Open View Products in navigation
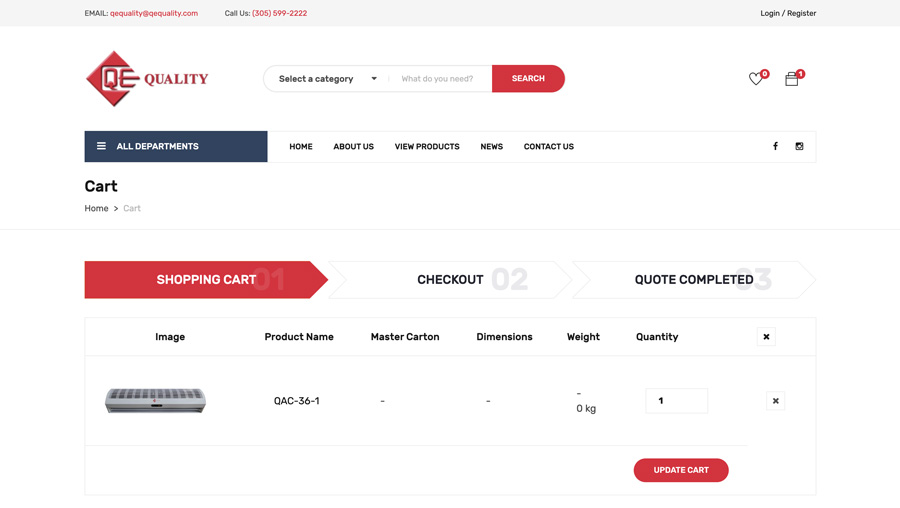Viewport: 900px width, 508px height. point(427,147)
